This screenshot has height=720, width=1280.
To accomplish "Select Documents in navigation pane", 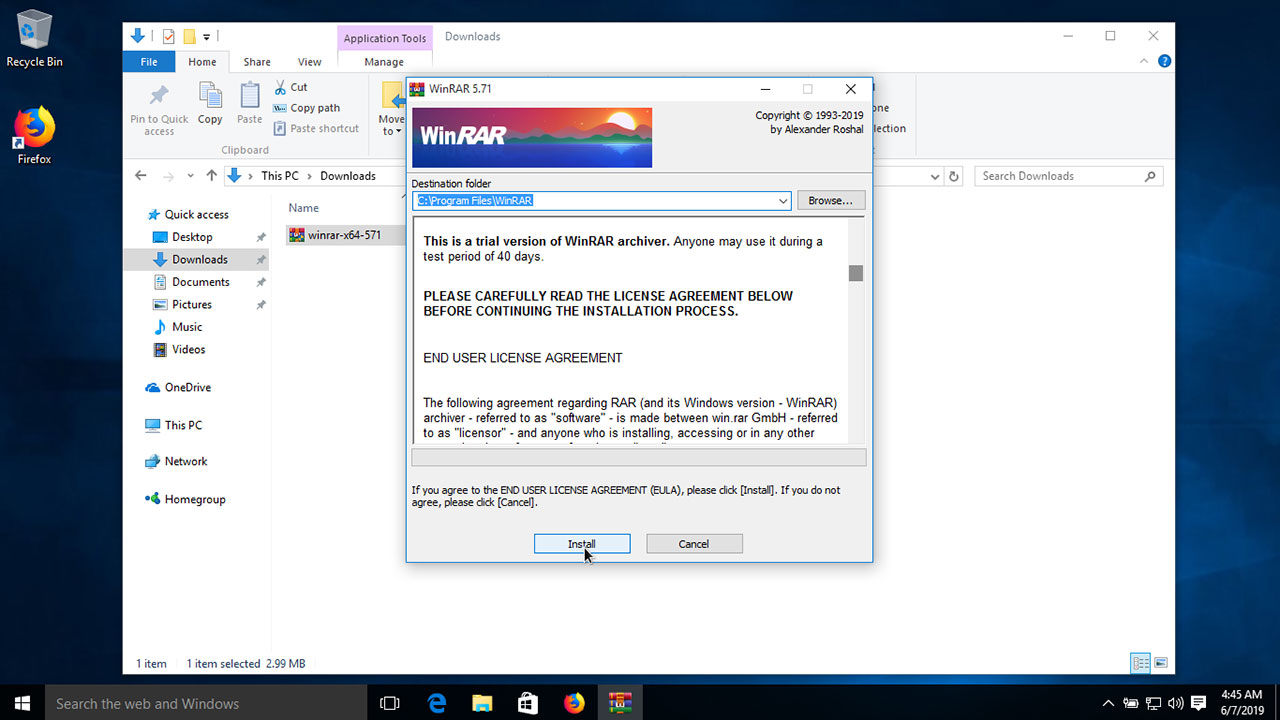I will coord(200,282).
